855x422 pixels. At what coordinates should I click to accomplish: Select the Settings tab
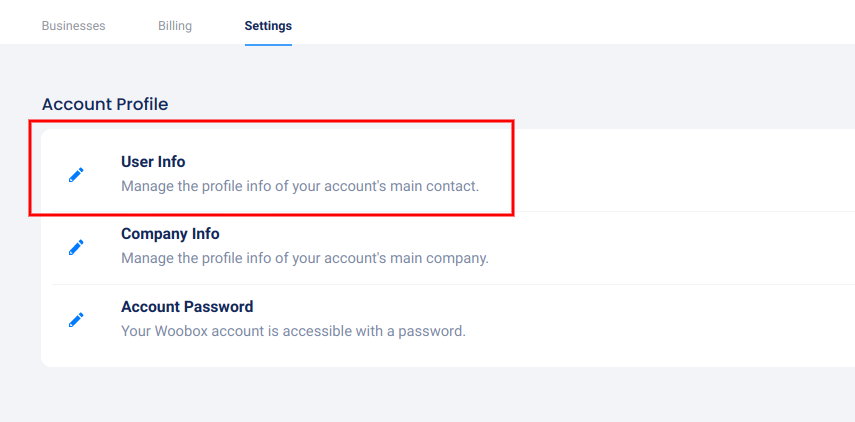click(x=268, y=26)
